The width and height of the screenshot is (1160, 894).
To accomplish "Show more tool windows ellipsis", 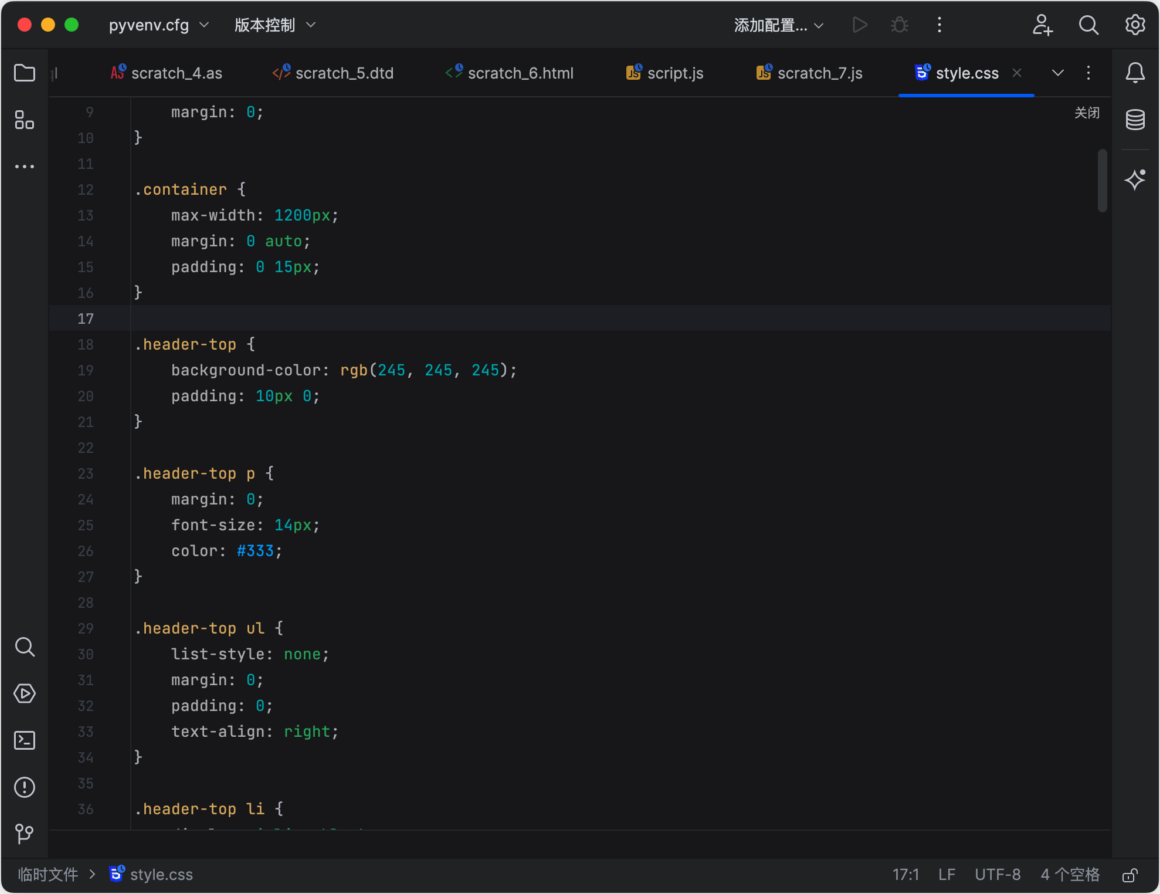I will [x=24, y=167].
